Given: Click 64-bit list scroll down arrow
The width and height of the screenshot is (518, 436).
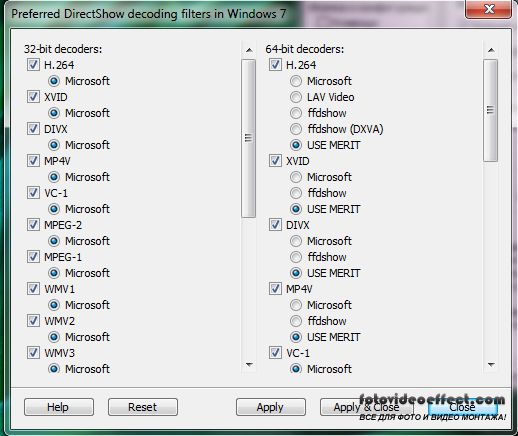Looking at the screenshot, I should [491, 365].
